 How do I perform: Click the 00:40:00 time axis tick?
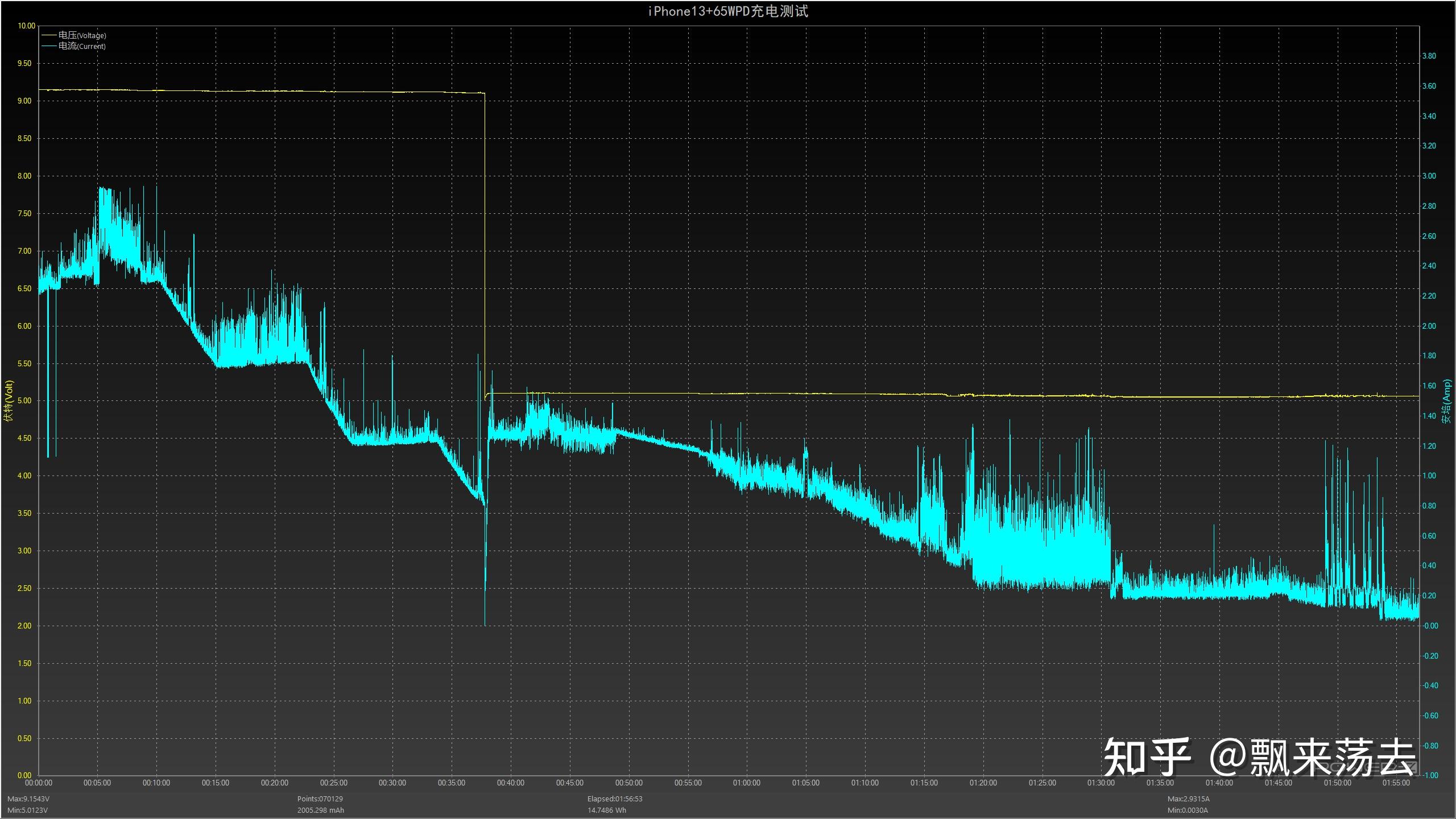(510, 783)
